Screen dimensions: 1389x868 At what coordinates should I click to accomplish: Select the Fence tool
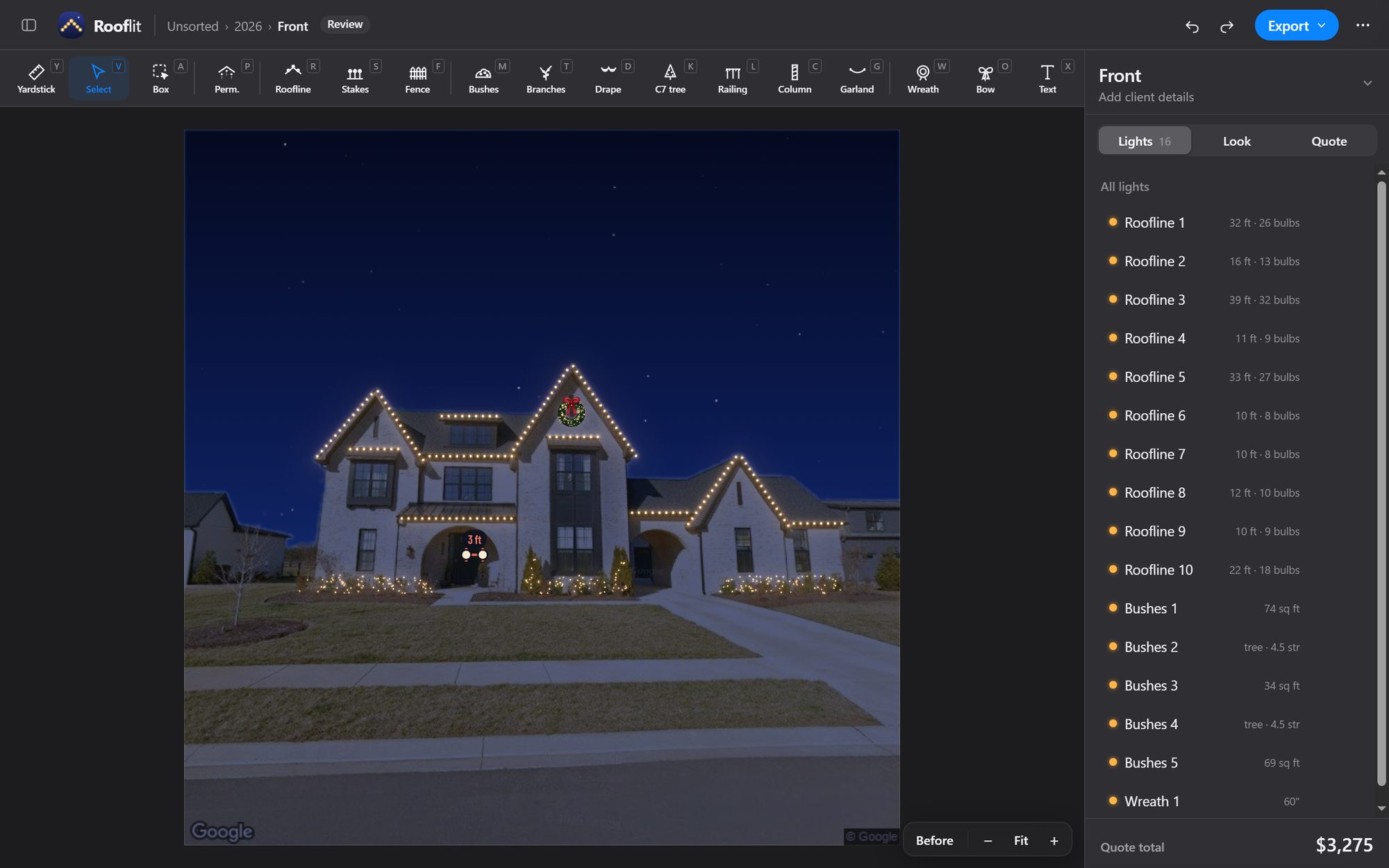(417, 78)
